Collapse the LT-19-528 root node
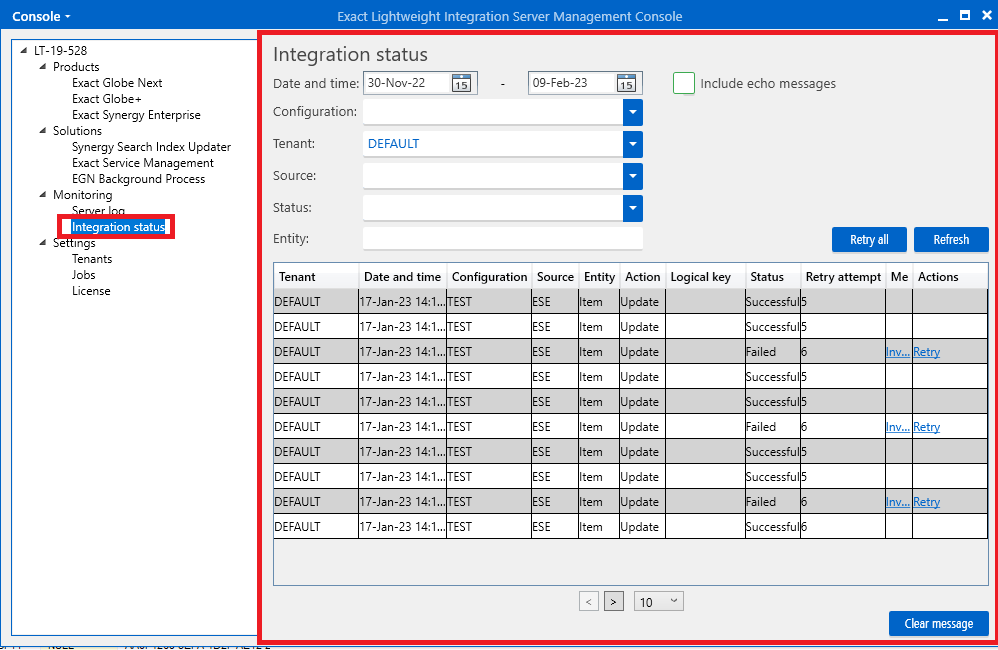This screenshot has height=650, width=998. 24,50
